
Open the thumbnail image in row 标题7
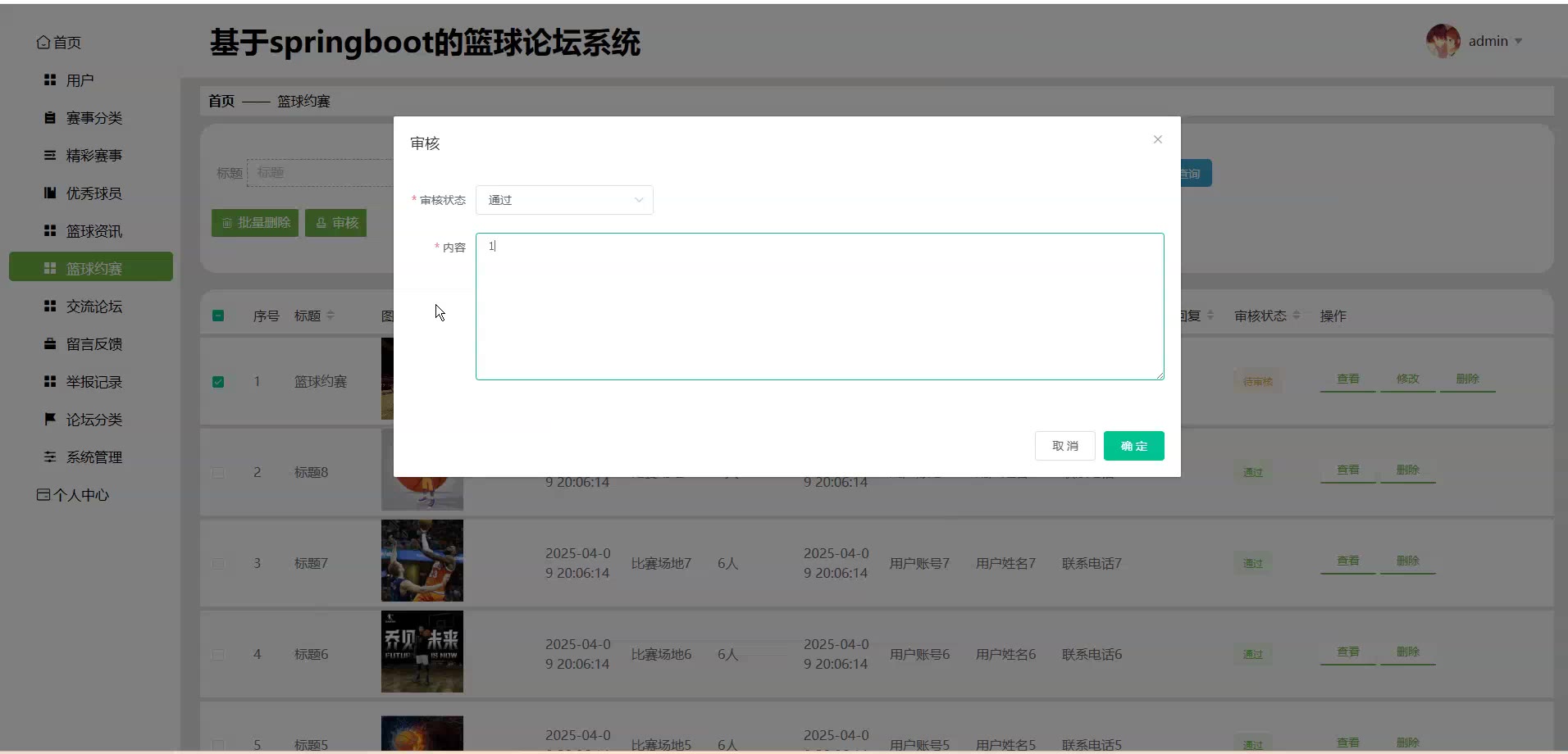point(422,561)
